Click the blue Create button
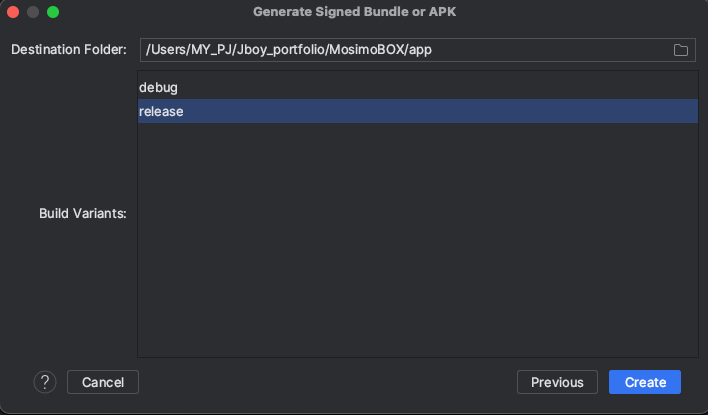This screenshot has width=708, height=415. pos(645,382)
